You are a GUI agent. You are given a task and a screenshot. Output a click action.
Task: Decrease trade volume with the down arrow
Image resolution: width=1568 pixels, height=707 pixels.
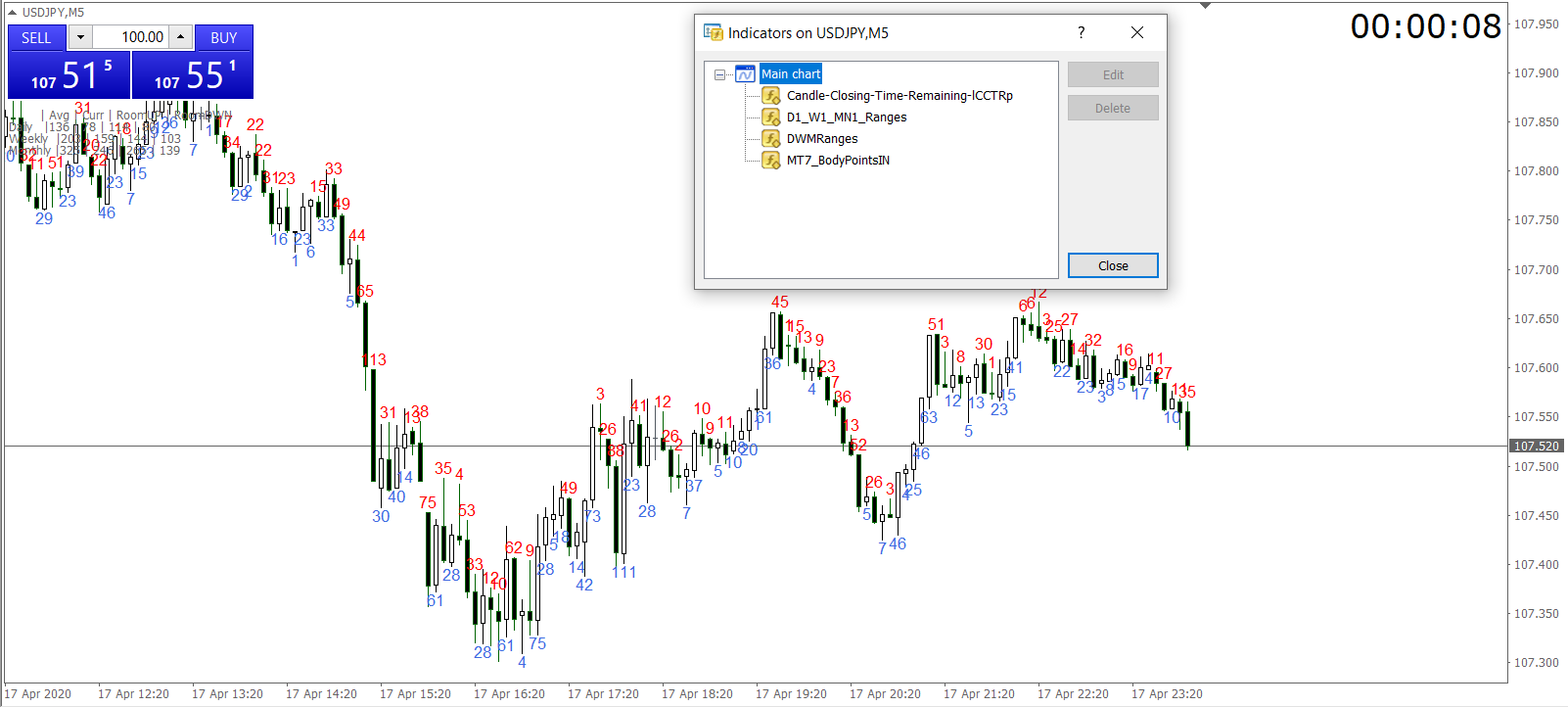(x=80, y=37)
